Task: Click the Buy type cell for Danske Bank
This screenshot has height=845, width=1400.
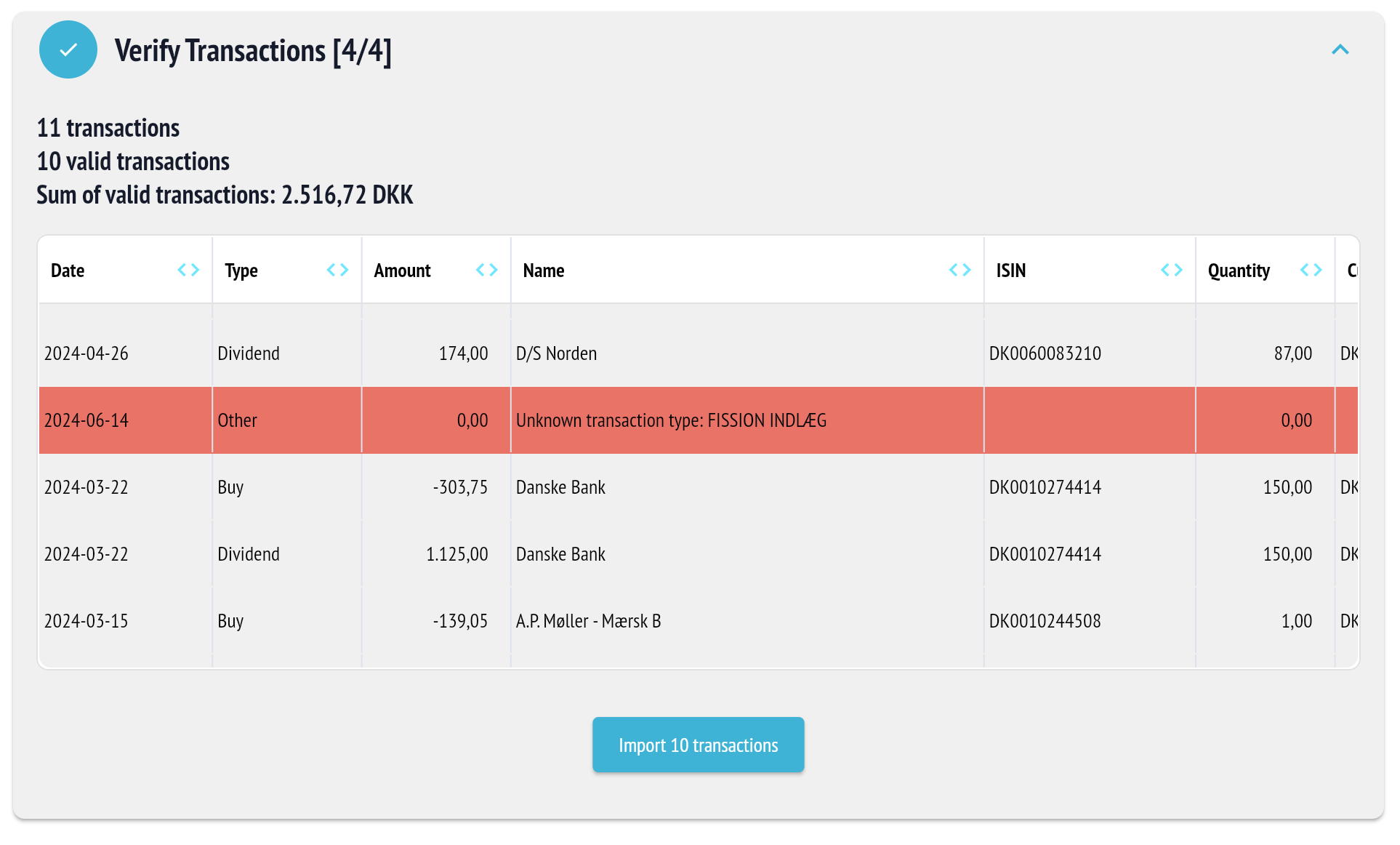Action: tap(287, 487)
